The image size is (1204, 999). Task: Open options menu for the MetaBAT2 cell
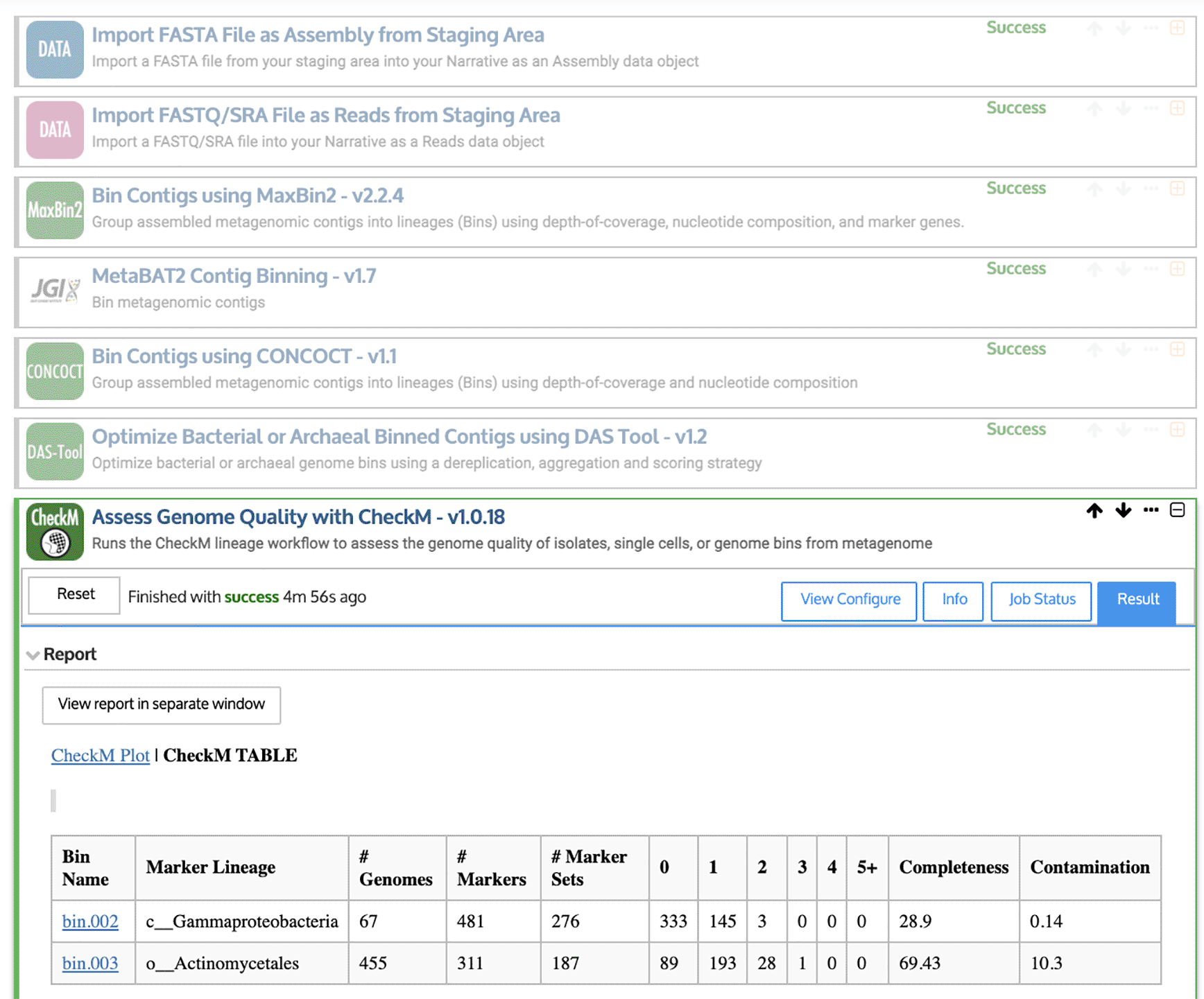tap(1151, 269)
